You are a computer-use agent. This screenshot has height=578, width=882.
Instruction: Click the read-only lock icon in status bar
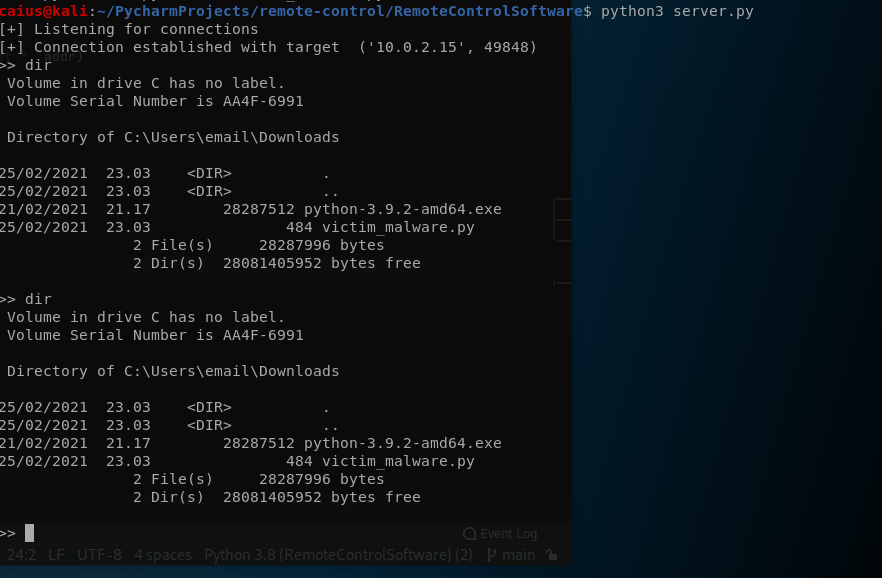coord(552,555)
